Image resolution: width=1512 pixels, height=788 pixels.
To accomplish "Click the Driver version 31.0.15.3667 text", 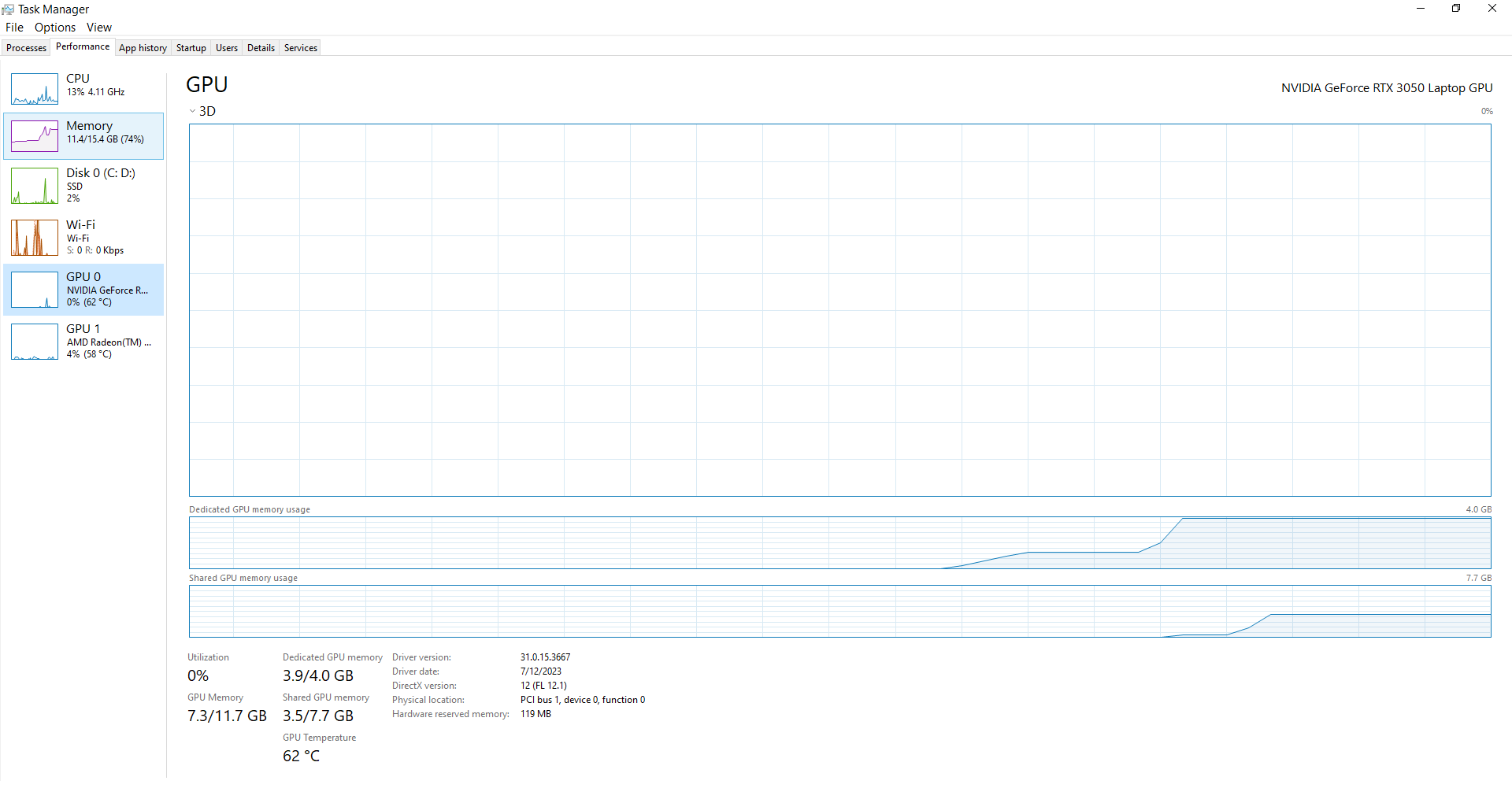I will pyautogui.click(x=545, y=657).
